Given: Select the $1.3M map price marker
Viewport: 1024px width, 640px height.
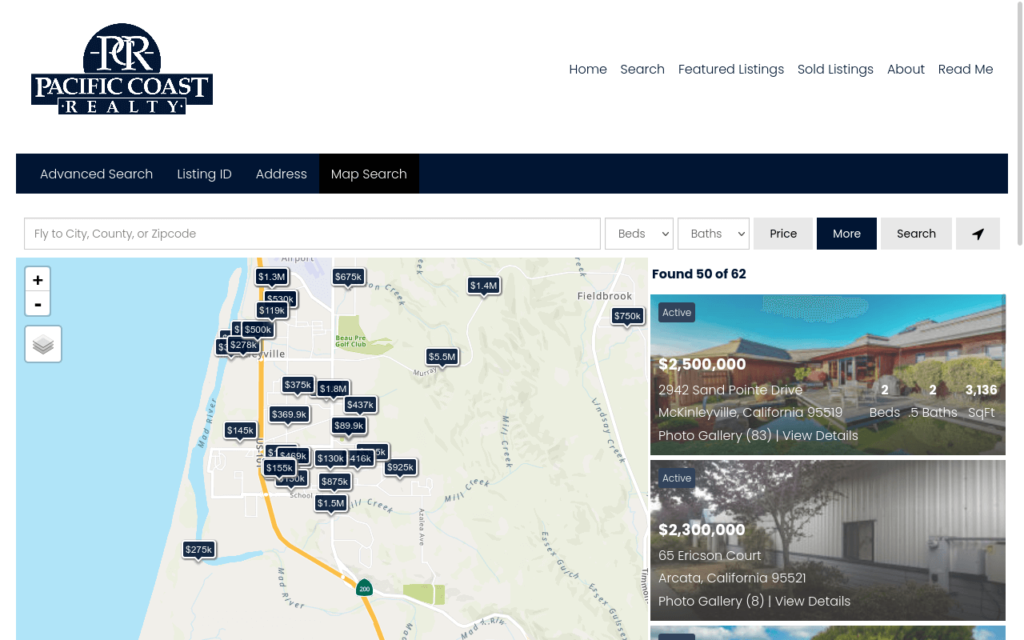Looking at the screenshot, I should (x=271, y=277).
